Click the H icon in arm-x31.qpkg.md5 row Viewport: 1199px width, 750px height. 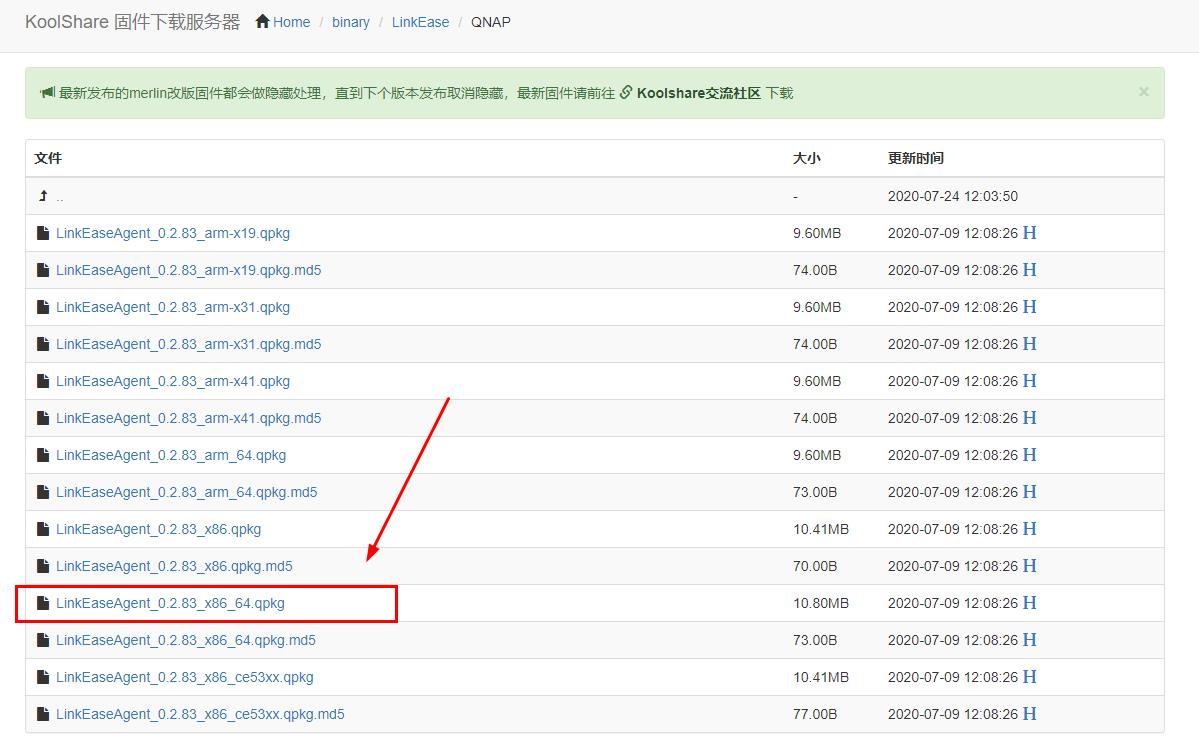[x=1029, y=344]
